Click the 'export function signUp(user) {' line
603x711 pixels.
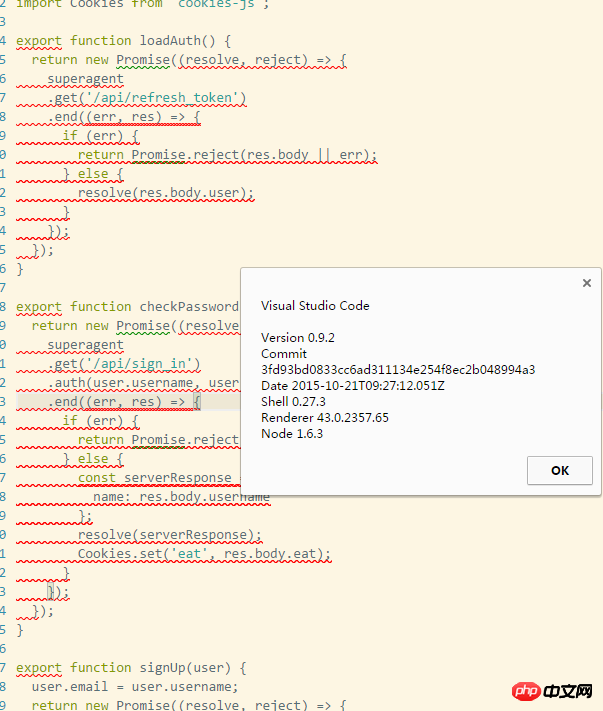click(x=131, y=668)
